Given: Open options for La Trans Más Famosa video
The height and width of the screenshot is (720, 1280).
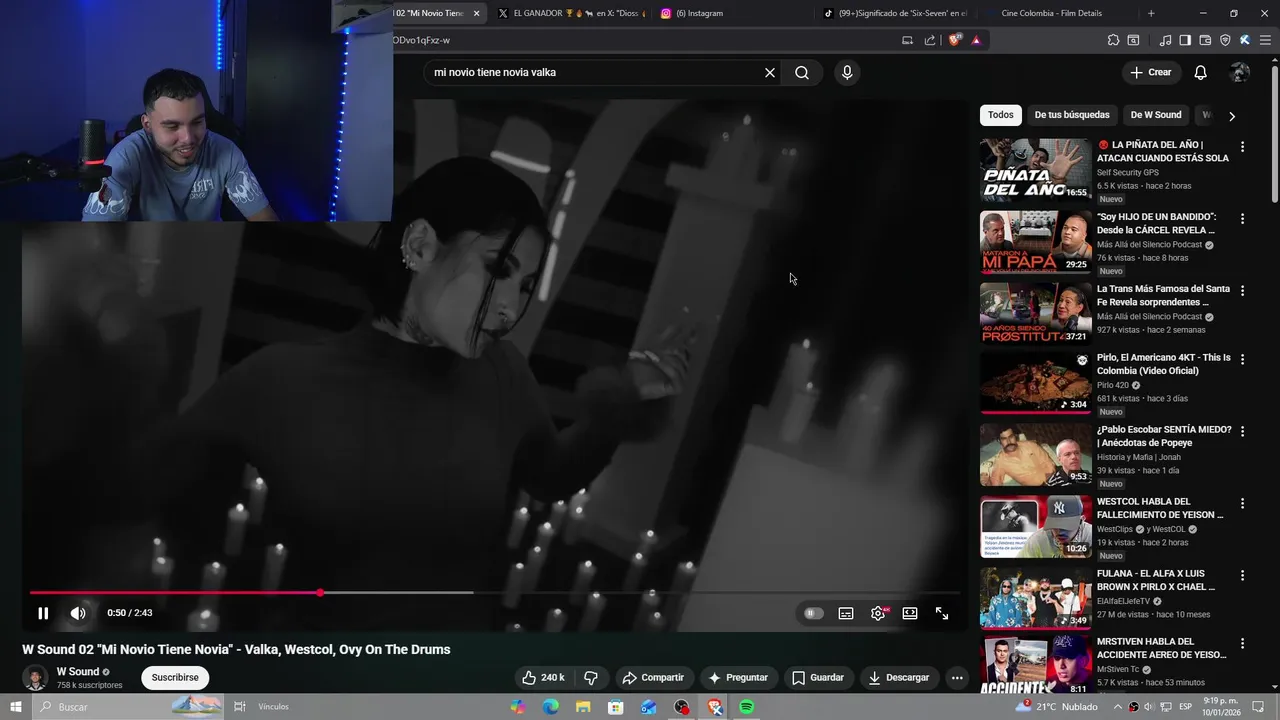Looking at the screenshot, I should point(1243,290).
